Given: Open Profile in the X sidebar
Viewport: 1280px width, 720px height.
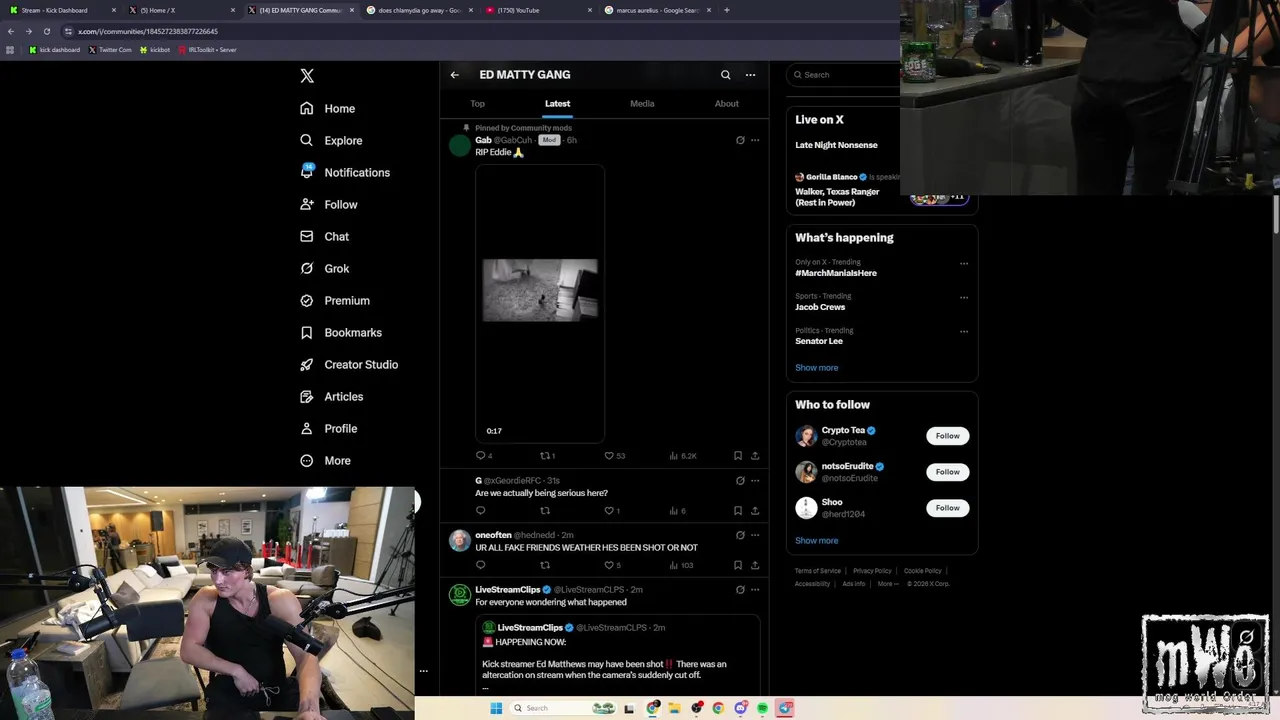Looking at the screenshot, I should [x=328, y=428].
